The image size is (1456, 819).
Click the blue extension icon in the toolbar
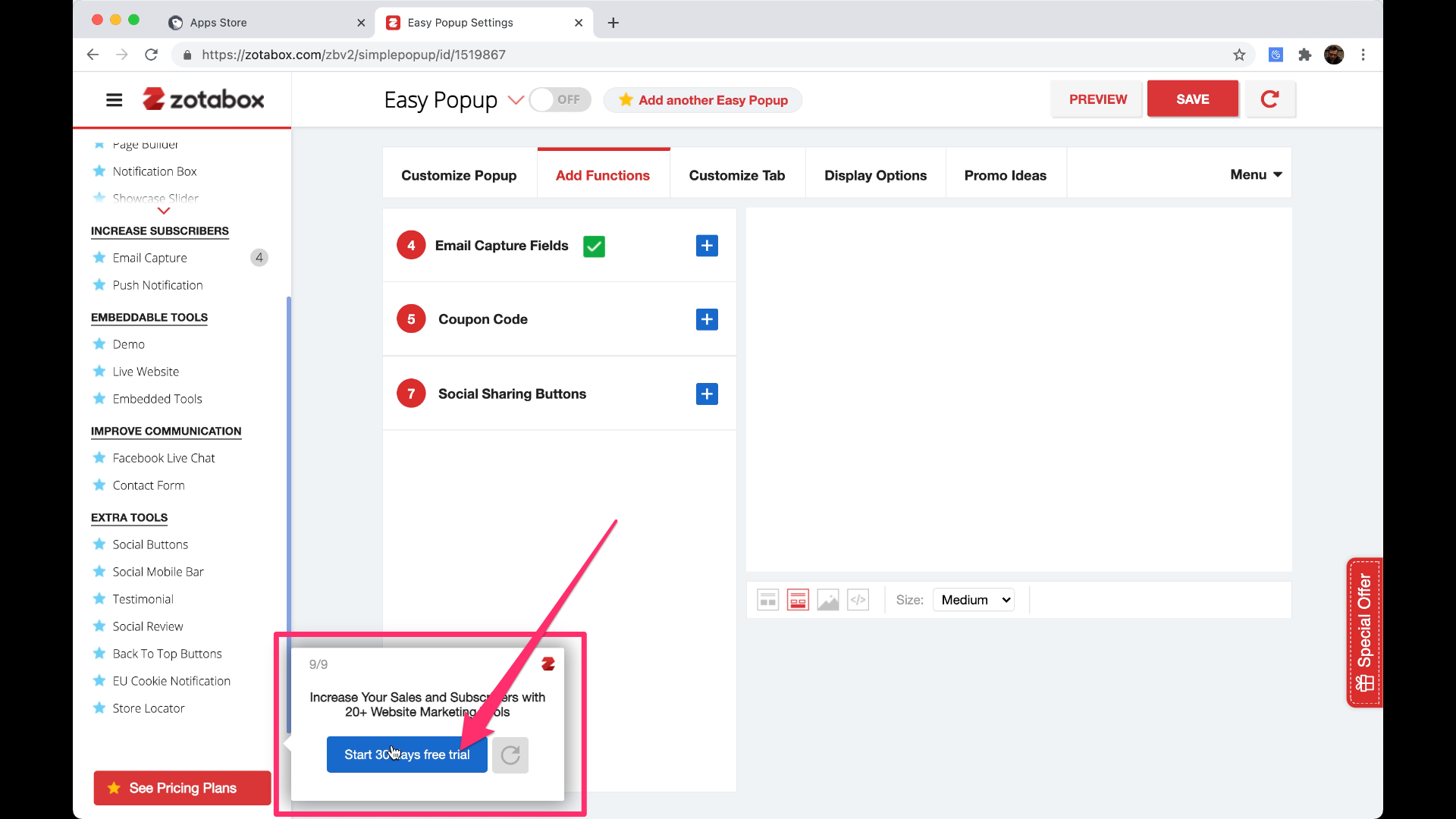[1276, 55]
